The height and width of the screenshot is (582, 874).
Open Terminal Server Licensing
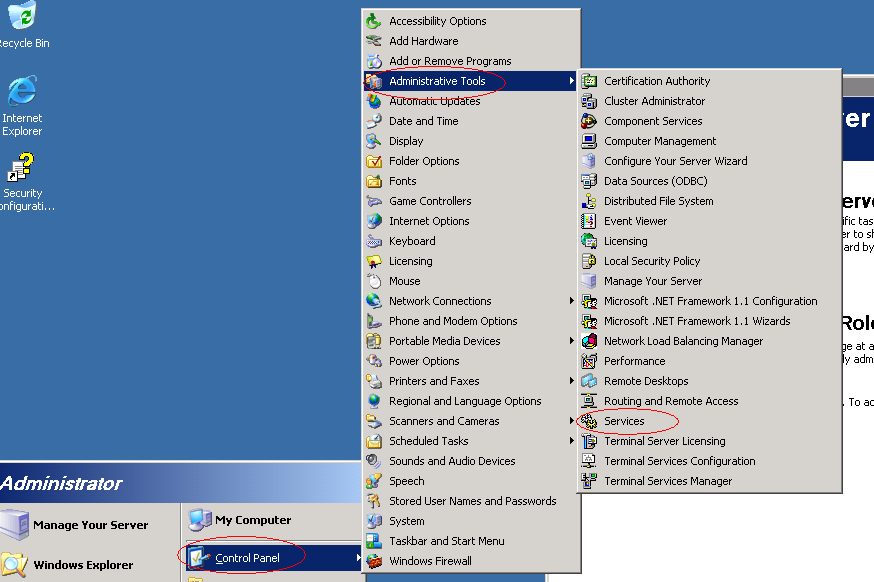pos(710,442)
